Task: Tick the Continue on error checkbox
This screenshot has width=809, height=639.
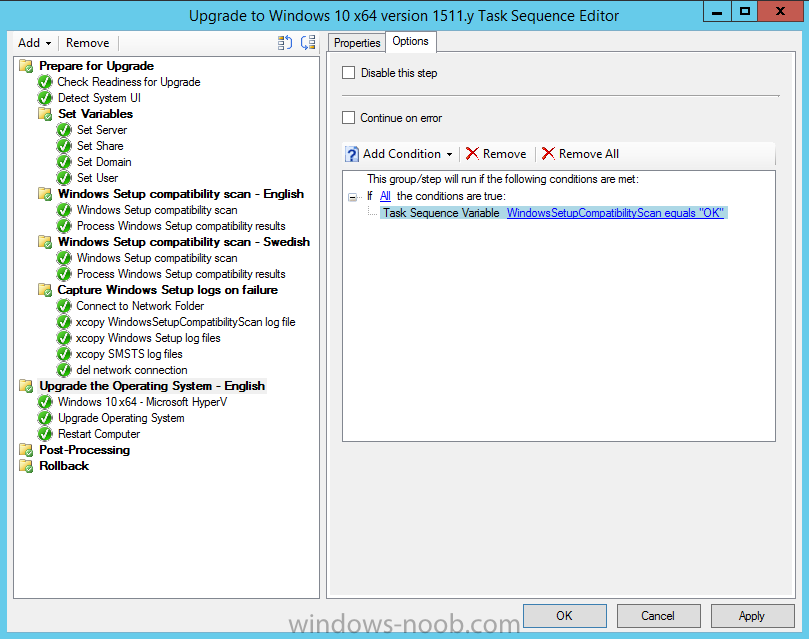Action: tap(349, 118)
